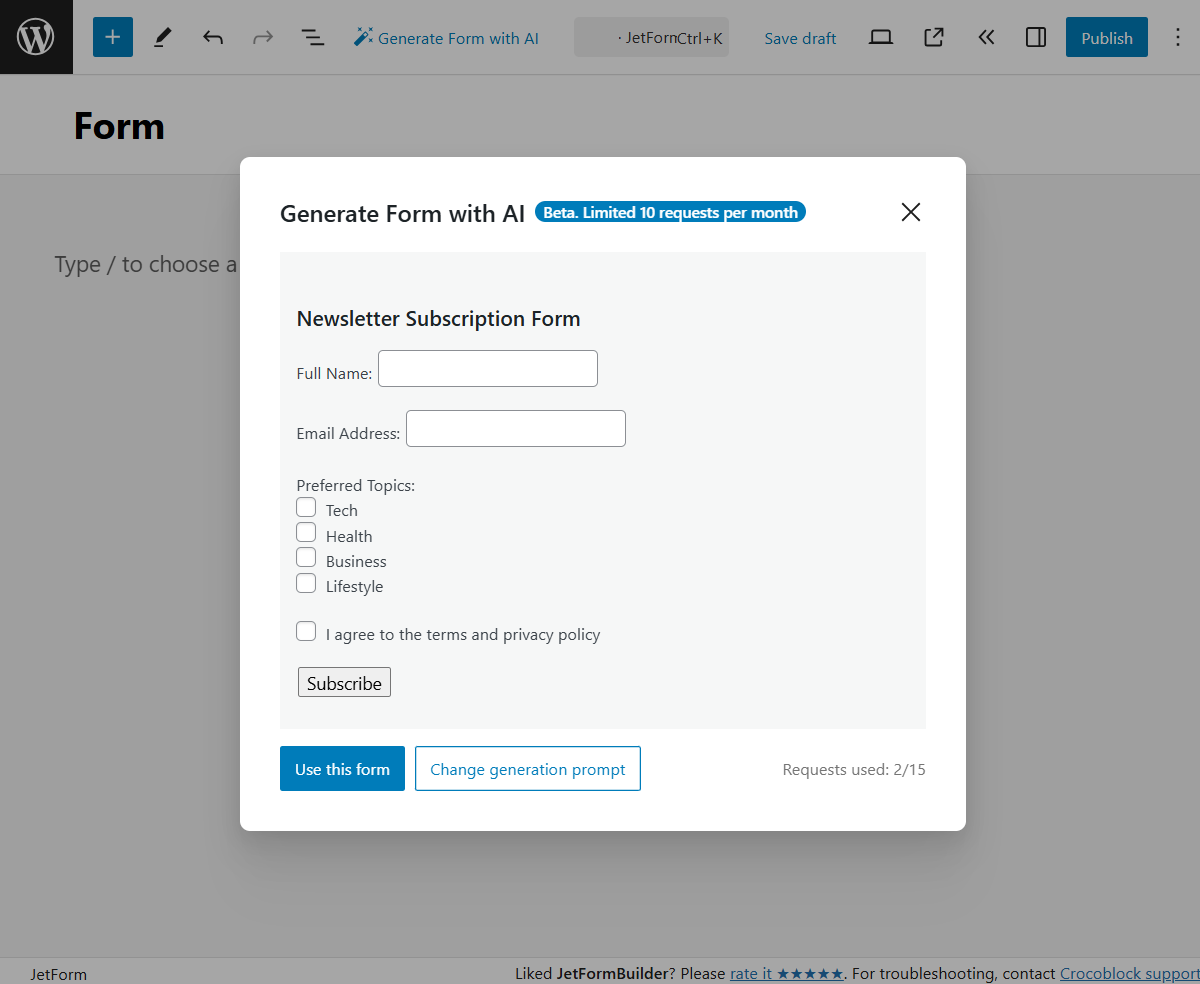Check the Health topic checkbox
The width and height of the screenshot is (1200, 984).
(x=306, y=531)
